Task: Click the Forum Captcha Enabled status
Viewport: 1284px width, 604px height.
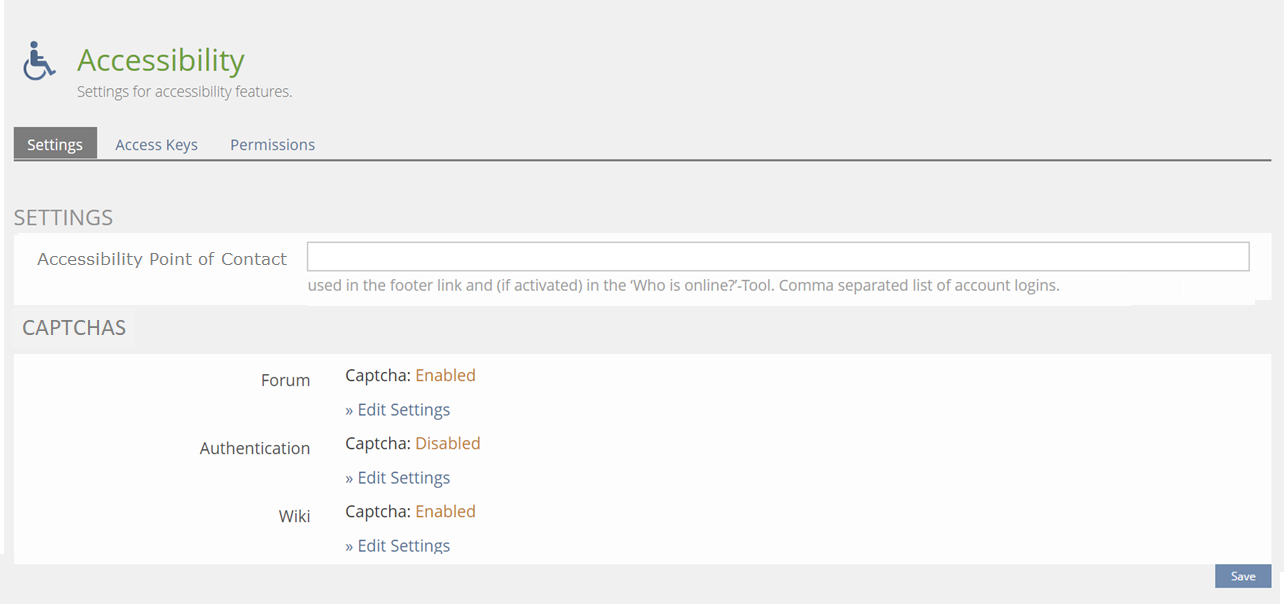Action: coord(445,376)
